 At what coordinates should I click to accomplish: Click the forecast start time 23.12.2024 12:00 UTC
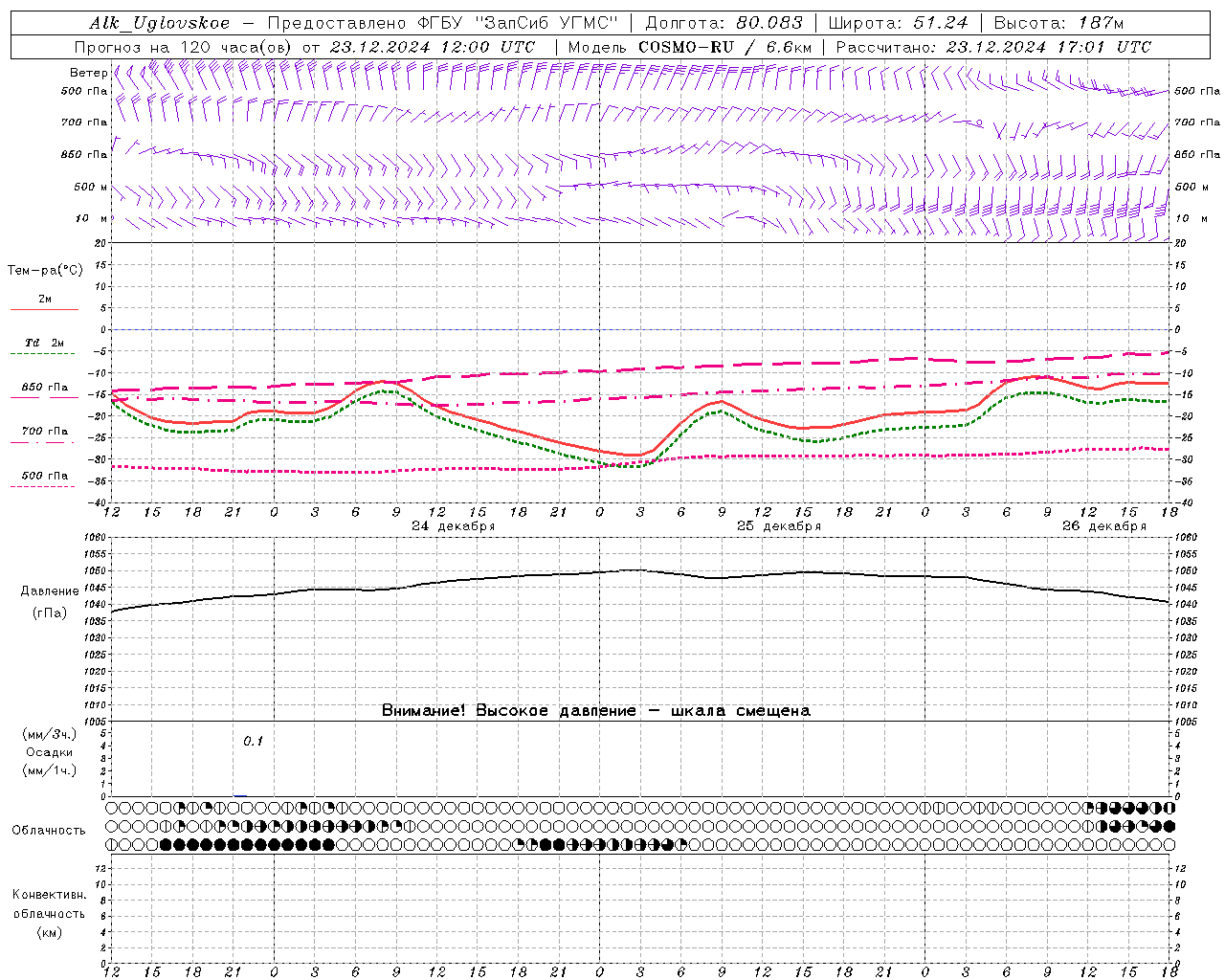pyautogui.click(x=432, y=47)
